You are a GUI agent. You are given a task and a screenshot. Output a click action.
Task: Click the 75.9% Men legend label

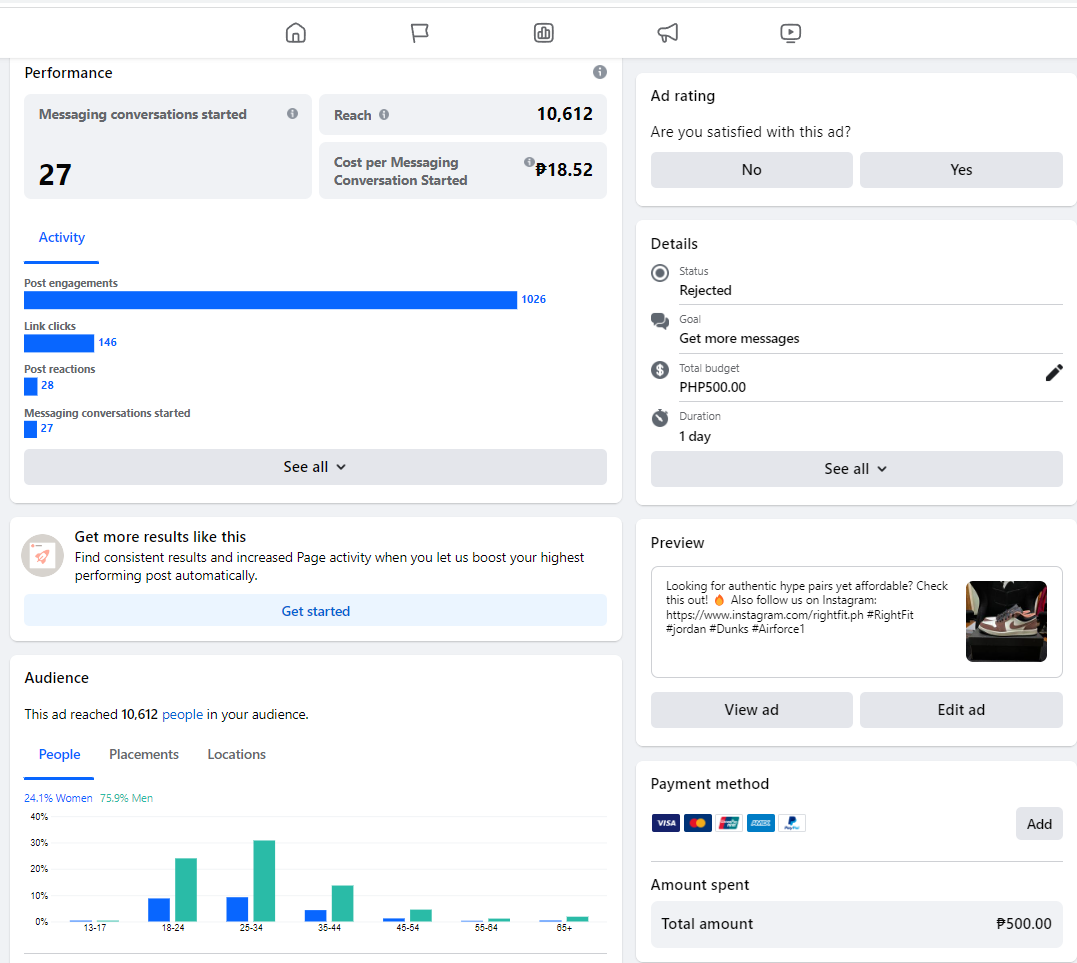click(126, 798)
